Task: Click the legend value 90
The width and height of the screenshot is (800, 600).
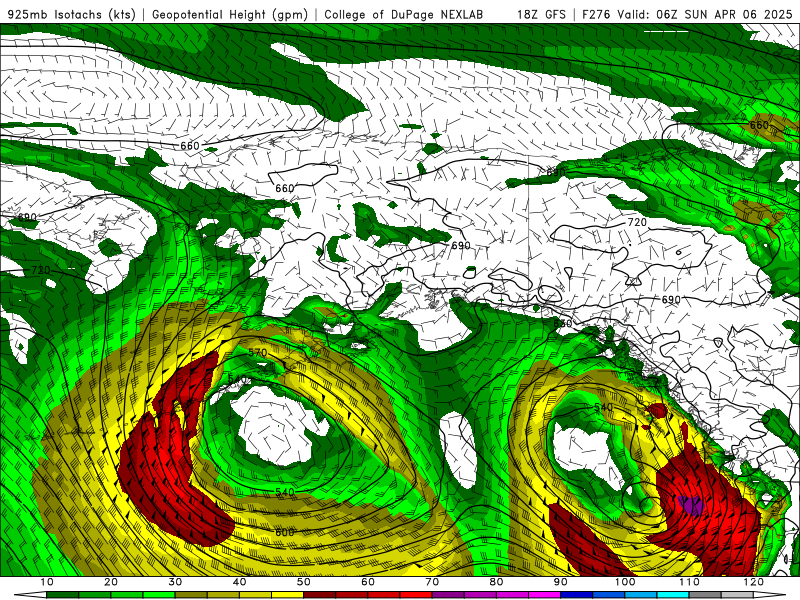Action: [x=561, y=582]
